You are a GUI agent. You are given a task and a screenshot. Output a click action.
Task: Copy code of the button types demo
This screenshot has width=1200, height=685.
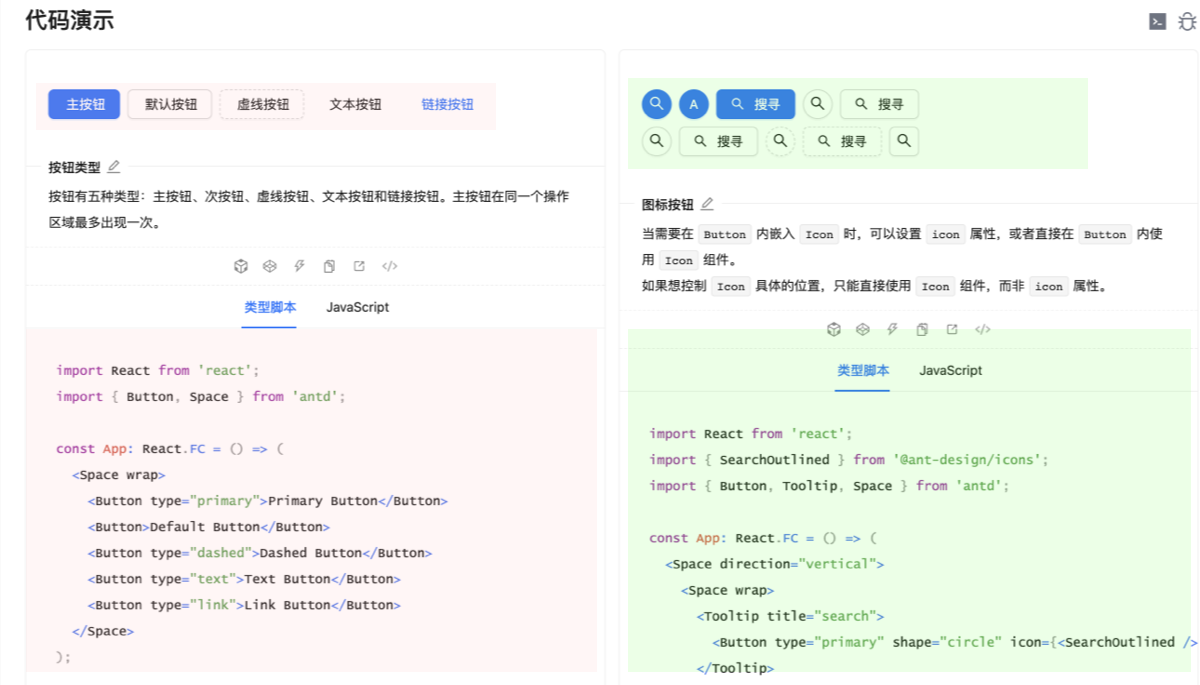(x=329, y=266)
